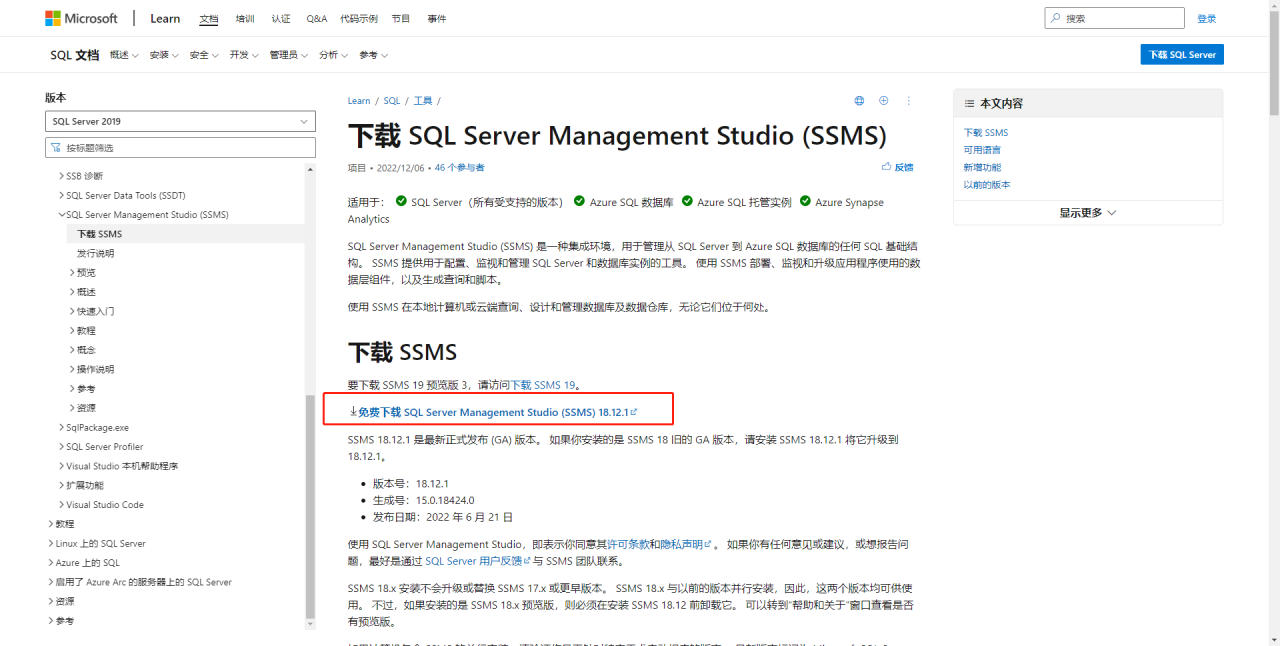
Task: Expand 显示更多 in article contents
Action: 1088,213
